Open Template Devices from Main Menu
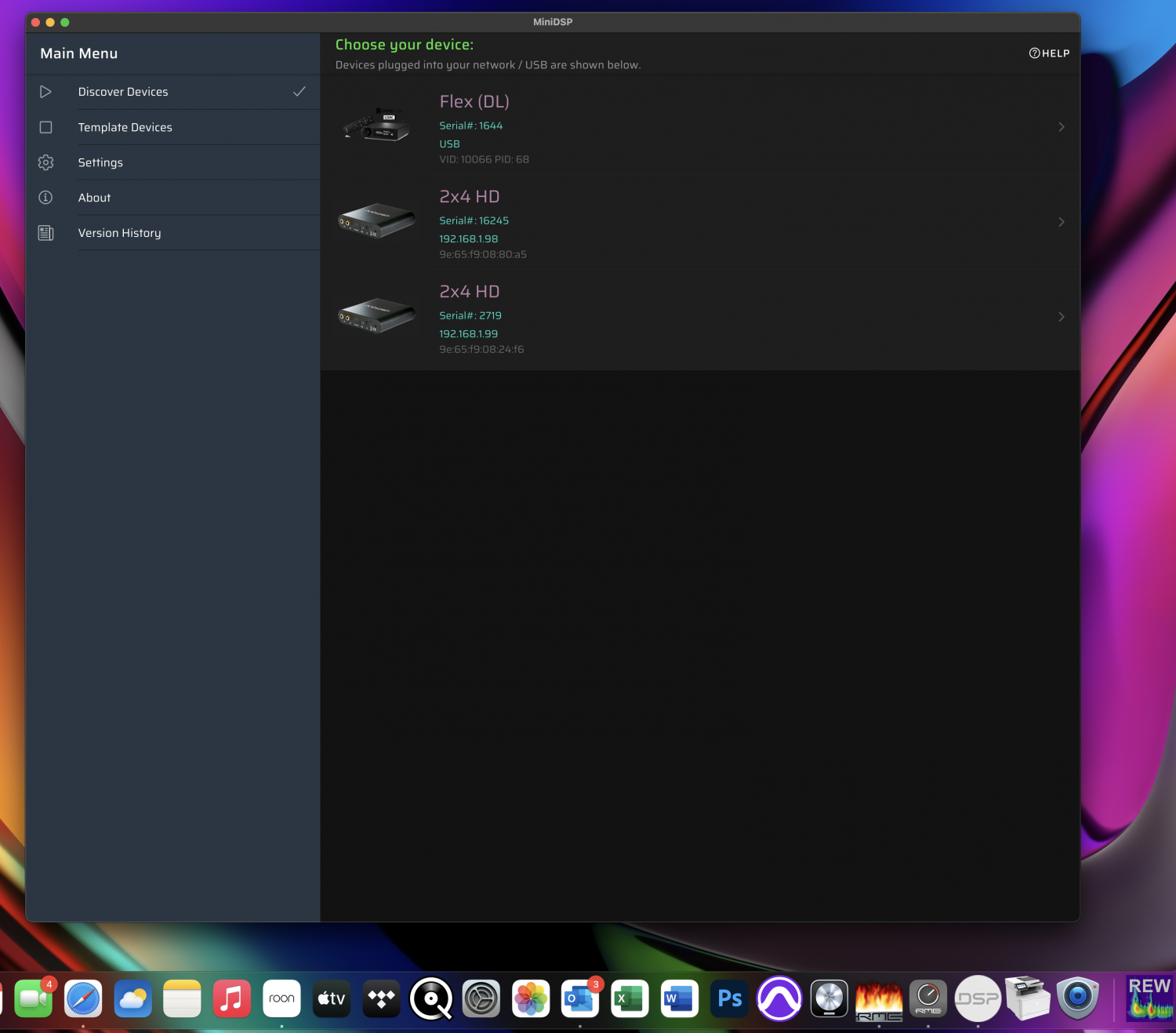The width and height of the screenshot is (1176, 1033). [172, 127]
